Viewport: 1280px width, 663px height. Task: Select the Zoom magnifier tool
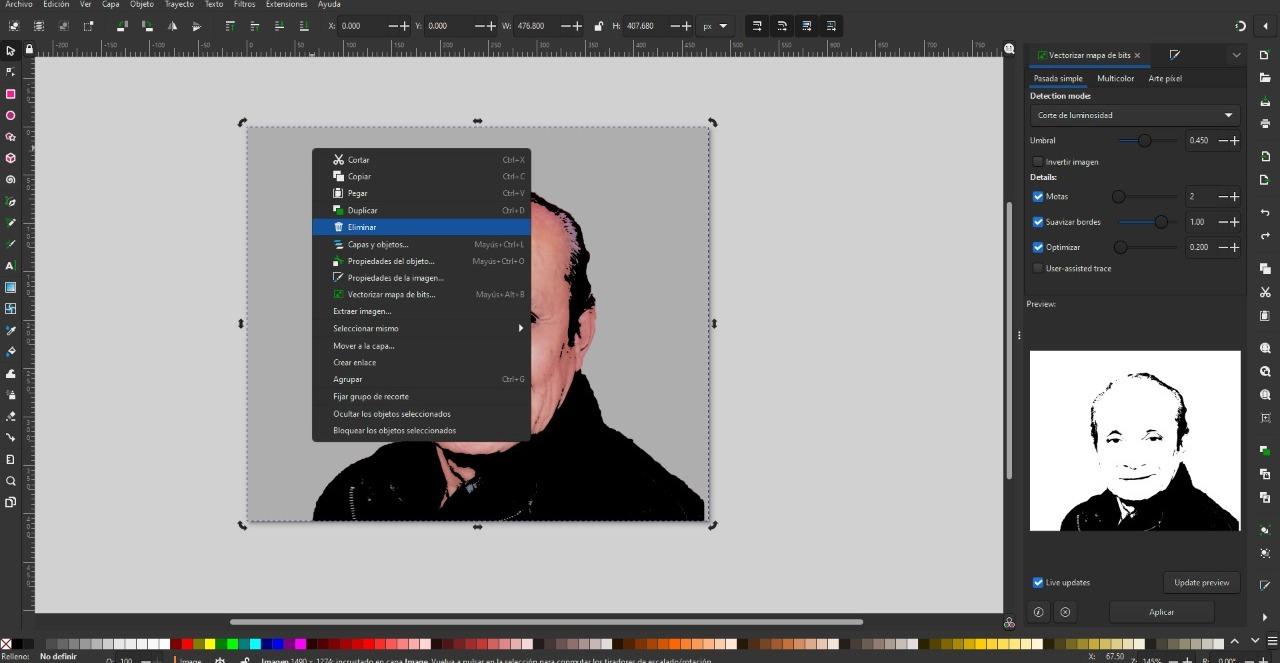coord(10,481)
